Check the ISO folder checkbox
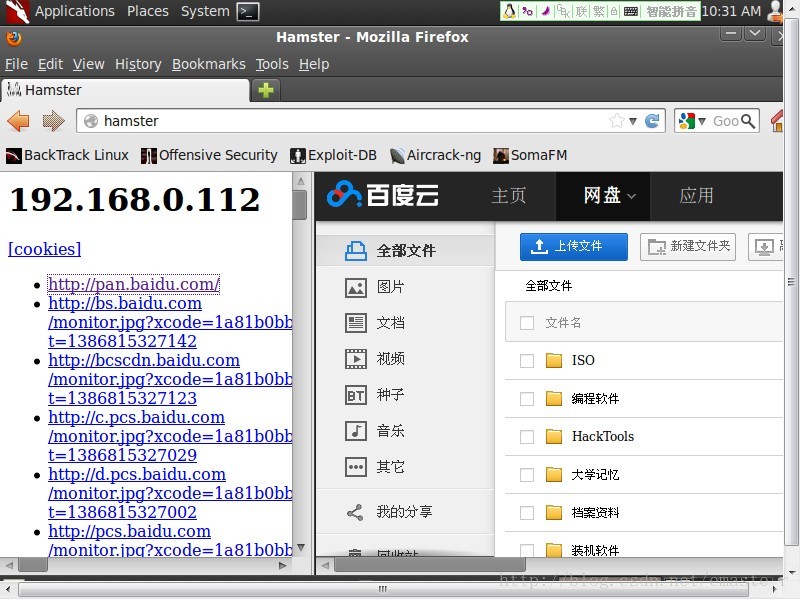This screenshot has width=800, height=600. coord(527,361)
